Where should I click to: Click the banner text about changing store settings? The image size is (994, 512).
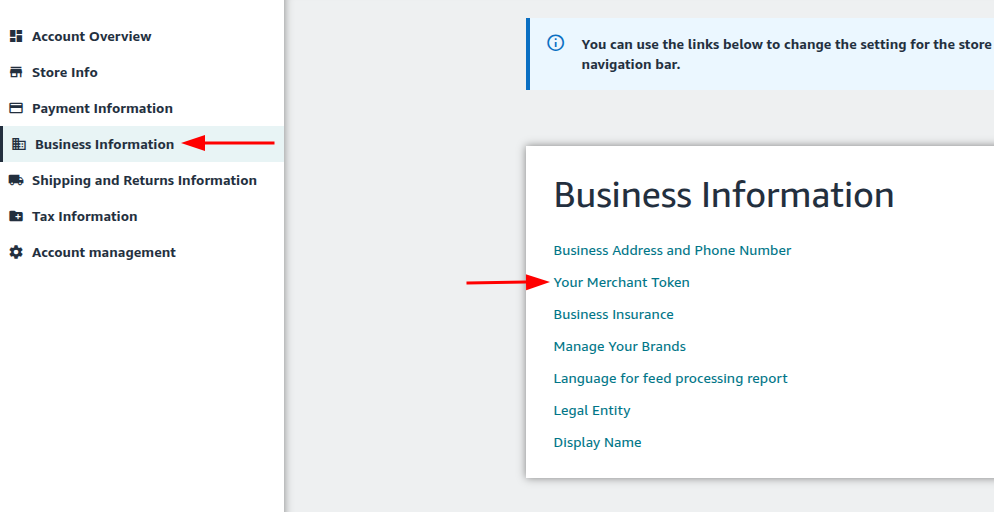787,54
